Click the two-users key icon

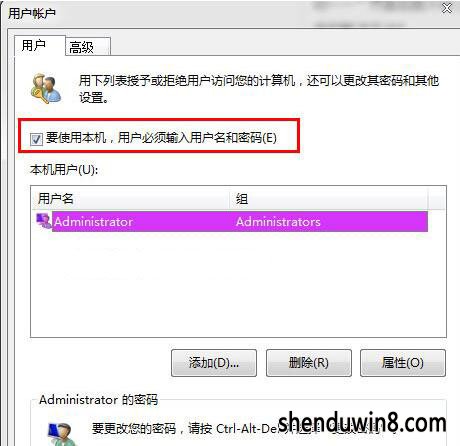click(46, 89)
